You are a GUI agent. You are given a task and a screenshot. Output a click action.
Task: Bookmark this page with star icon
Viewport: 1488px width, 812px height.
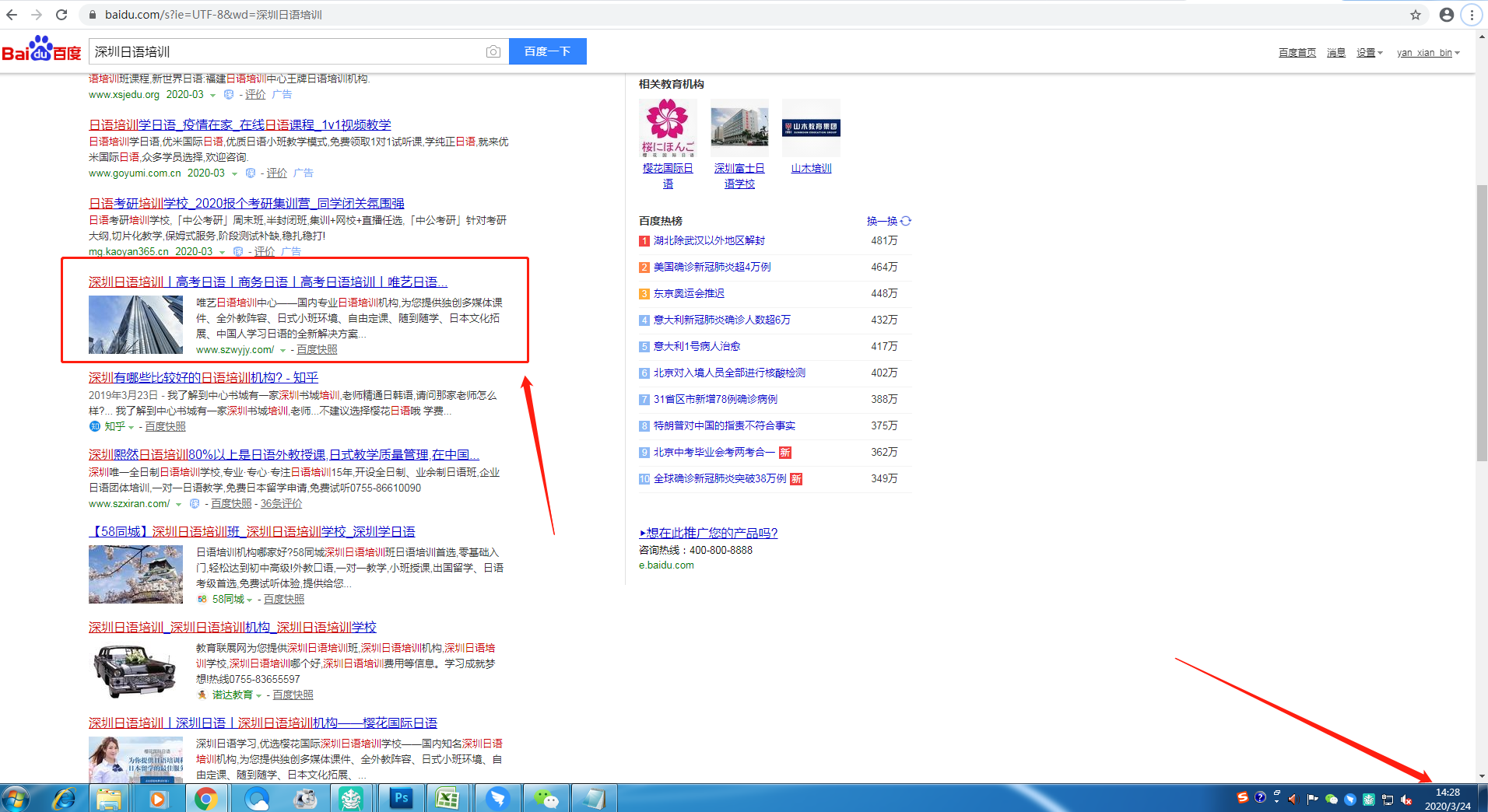pyautogui.click(x=1416, y=15)
